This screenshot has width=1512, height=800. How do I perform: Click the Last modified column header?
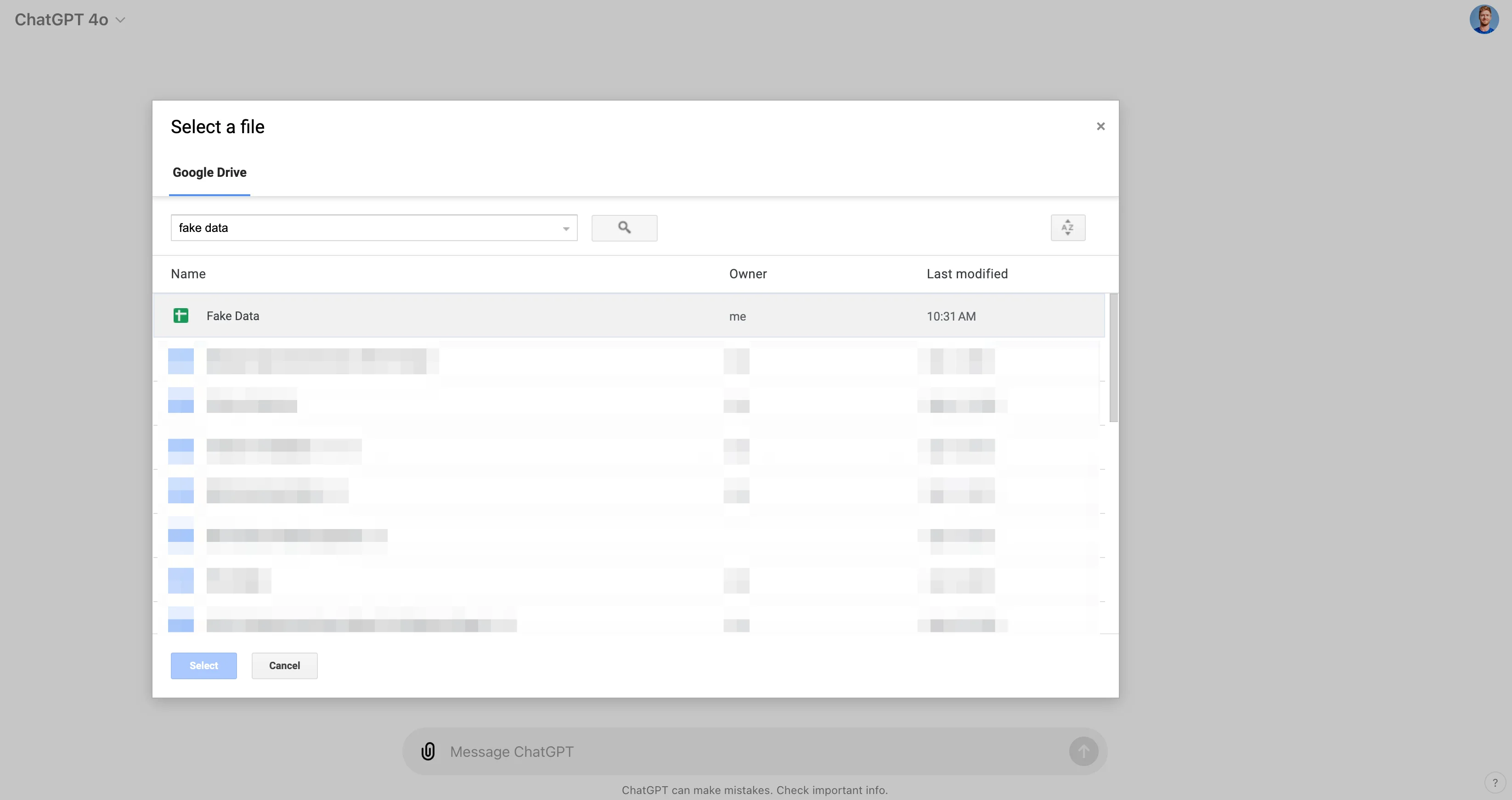[967, 274]
